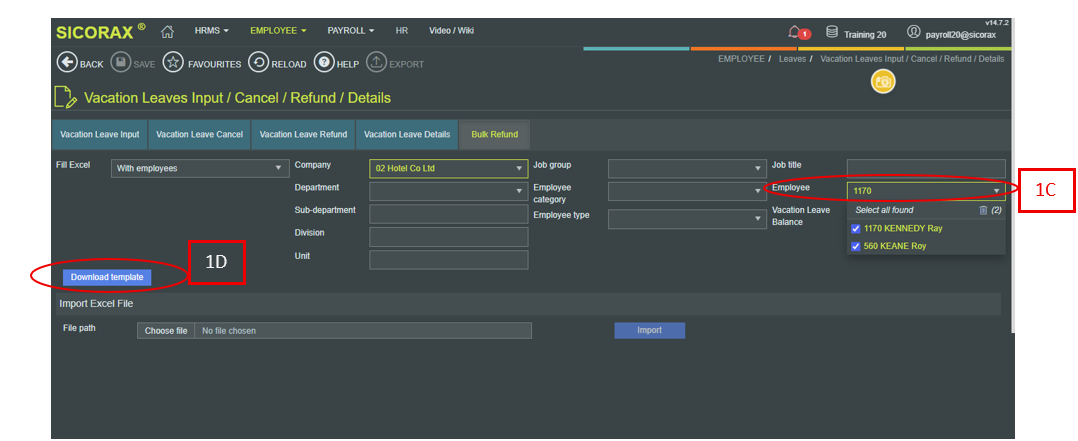The image size is (1078, 441).
Task: Open the Job group dropdown
Action: click(687, 168)
